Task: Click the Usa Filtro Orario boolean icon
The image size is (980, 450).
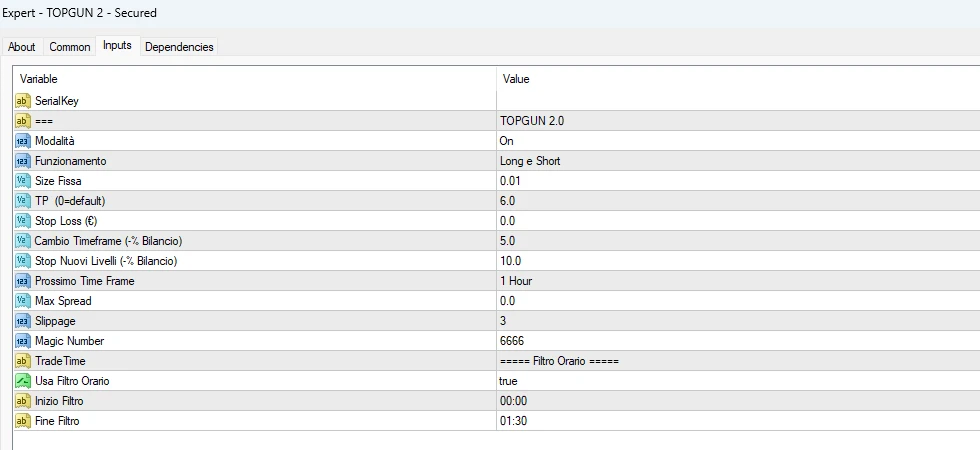Action: coord(23,381)
